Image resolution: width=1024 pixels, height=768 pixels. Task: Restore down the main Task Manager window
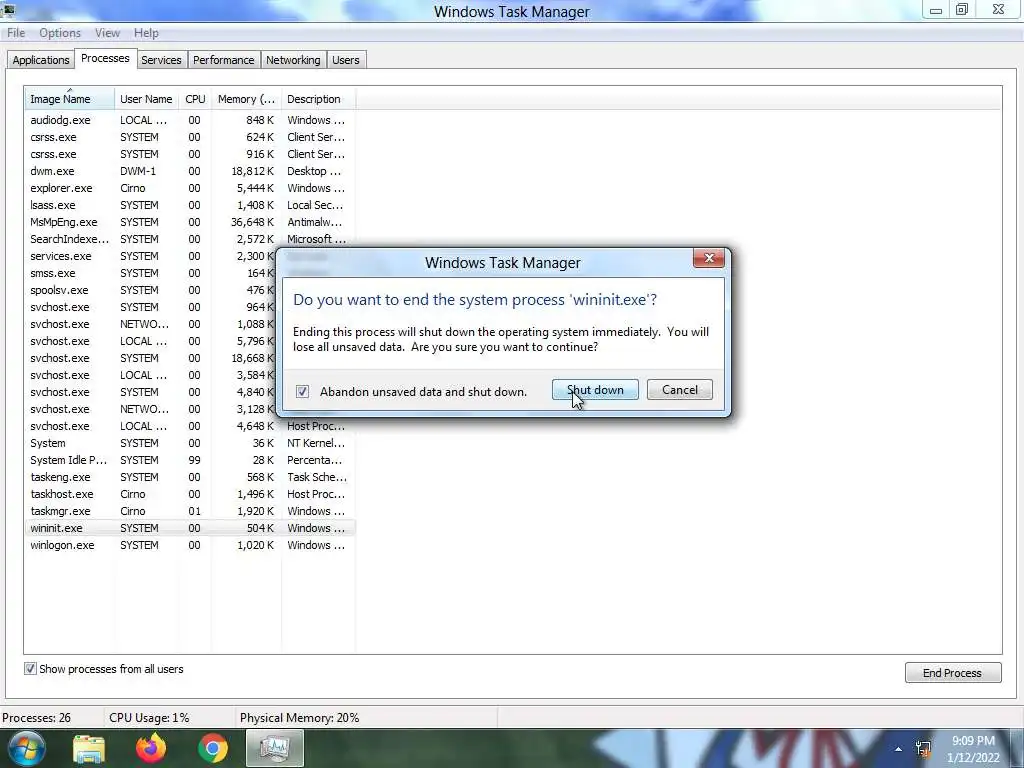(x=962, y=10)
